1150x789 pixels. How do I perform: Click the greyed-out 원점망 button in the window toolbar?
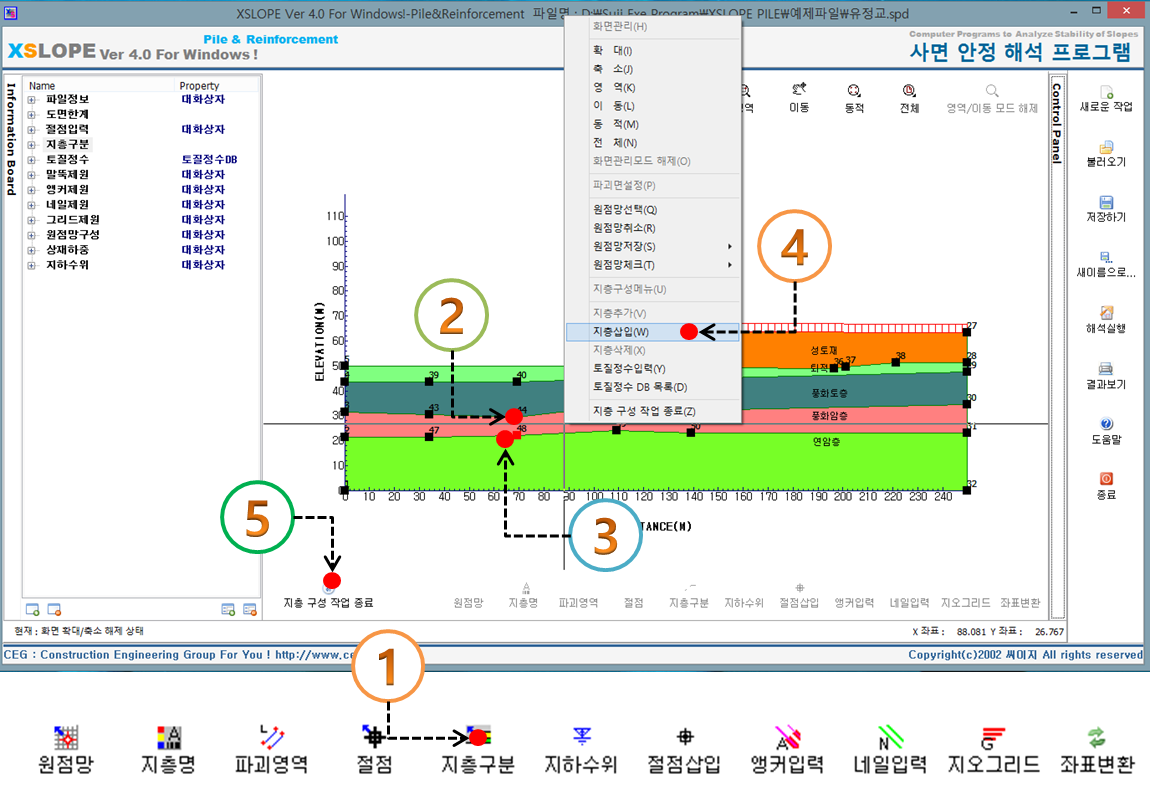point(468,603)
